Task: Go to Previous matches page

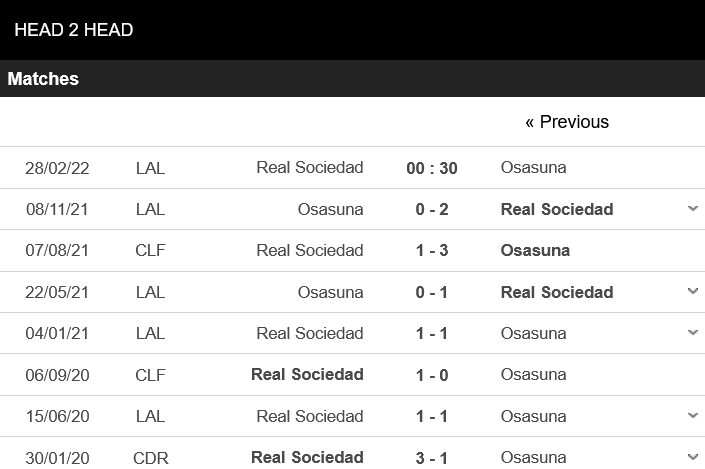Action: coord(567,122)
